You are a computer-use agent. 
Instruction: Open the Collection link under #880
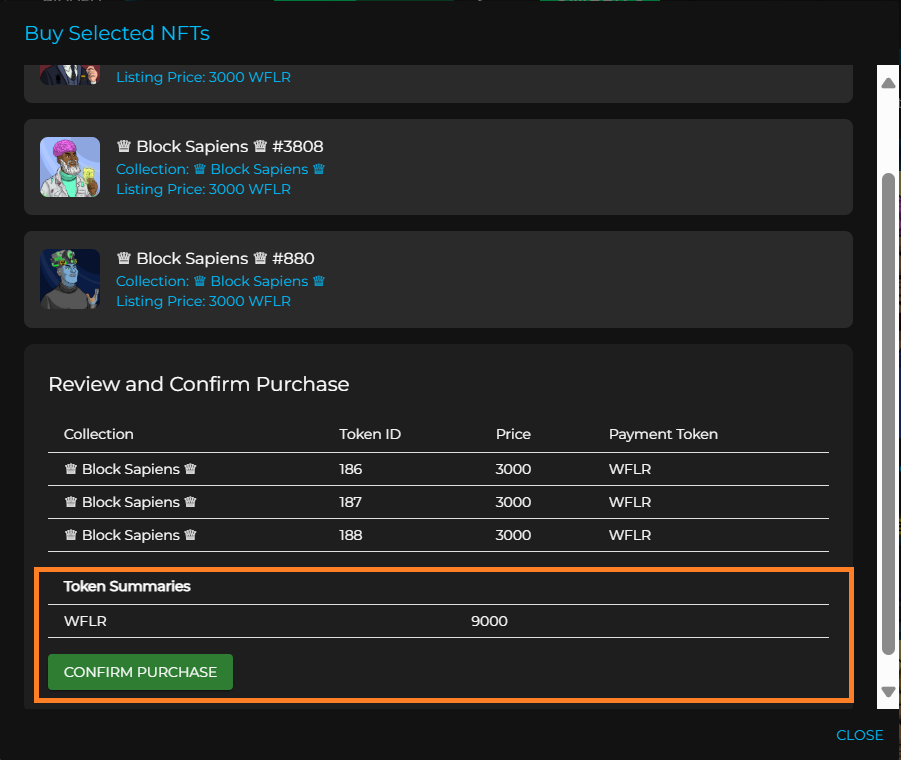tap(221, 281)
